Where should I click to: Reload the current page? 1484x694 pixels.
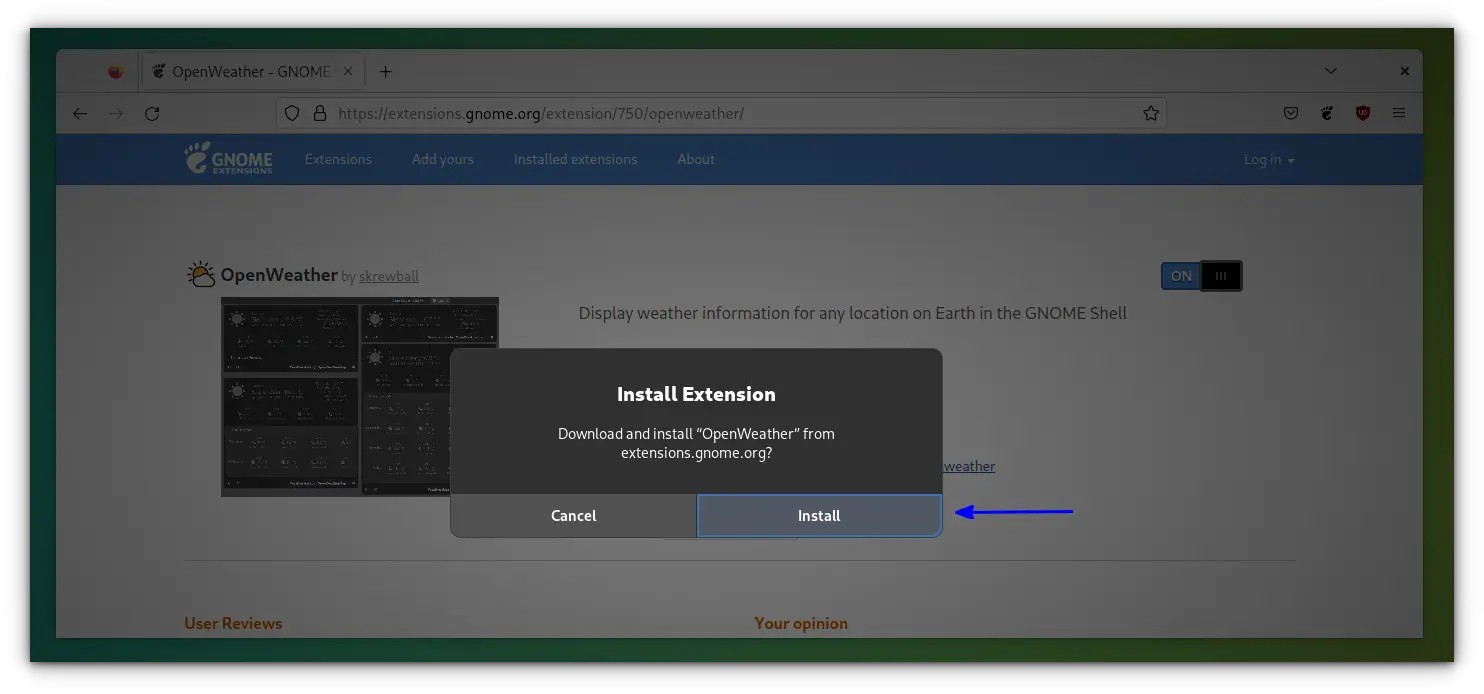pyautogui.click(x=152, y=114)
